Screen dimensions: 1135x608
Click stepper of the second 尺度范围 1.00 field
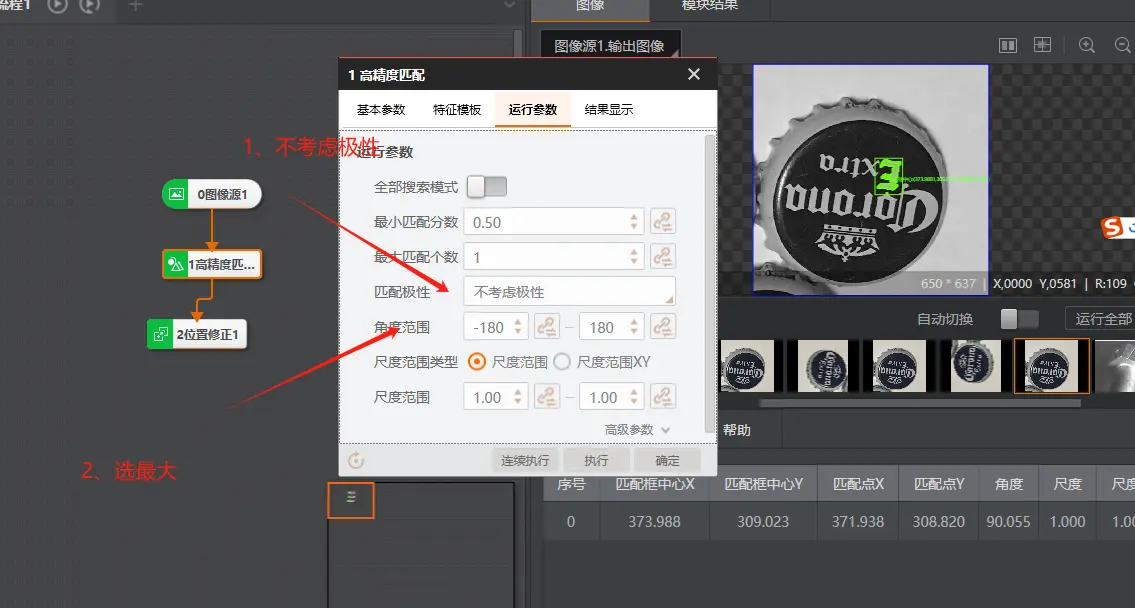(x=634, y=397)
